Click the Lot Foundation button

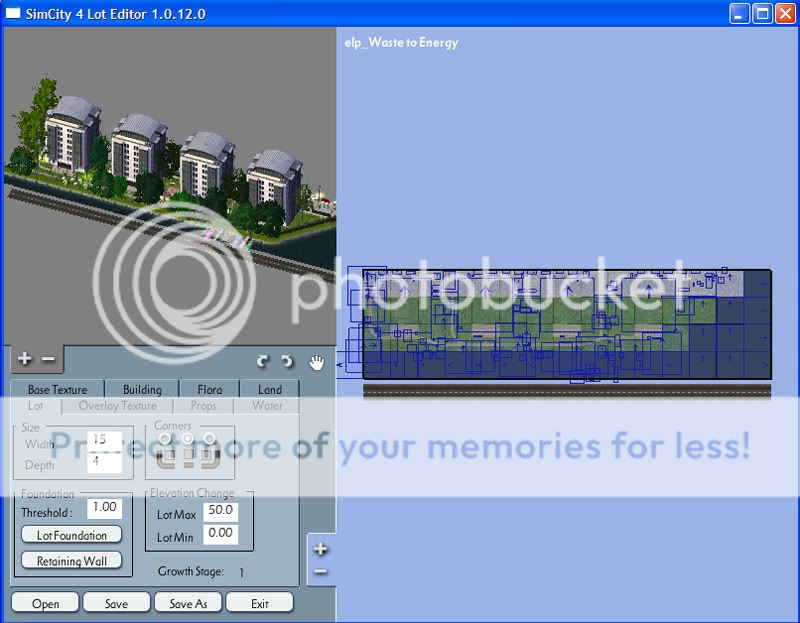[x=71, y=535]
